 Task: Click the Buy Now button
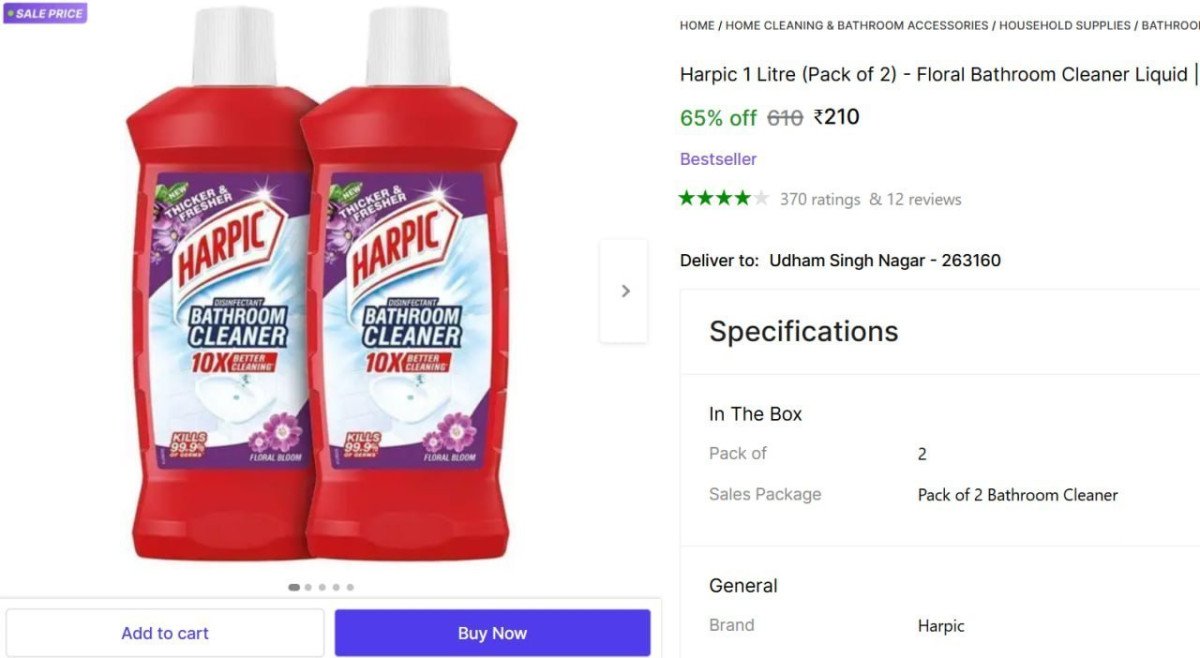[492, 632]
